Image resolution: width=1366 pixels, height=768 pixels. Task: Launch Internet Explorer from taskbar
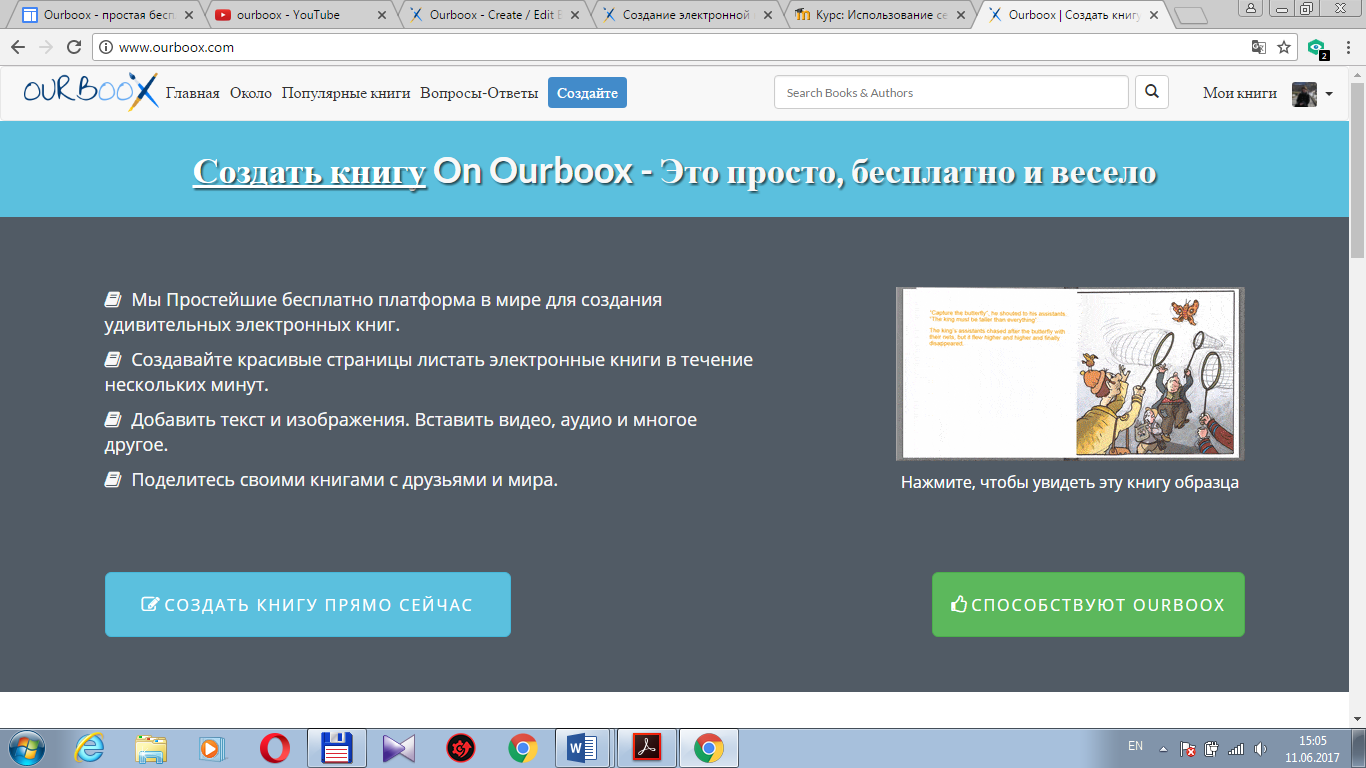point(90,748)
